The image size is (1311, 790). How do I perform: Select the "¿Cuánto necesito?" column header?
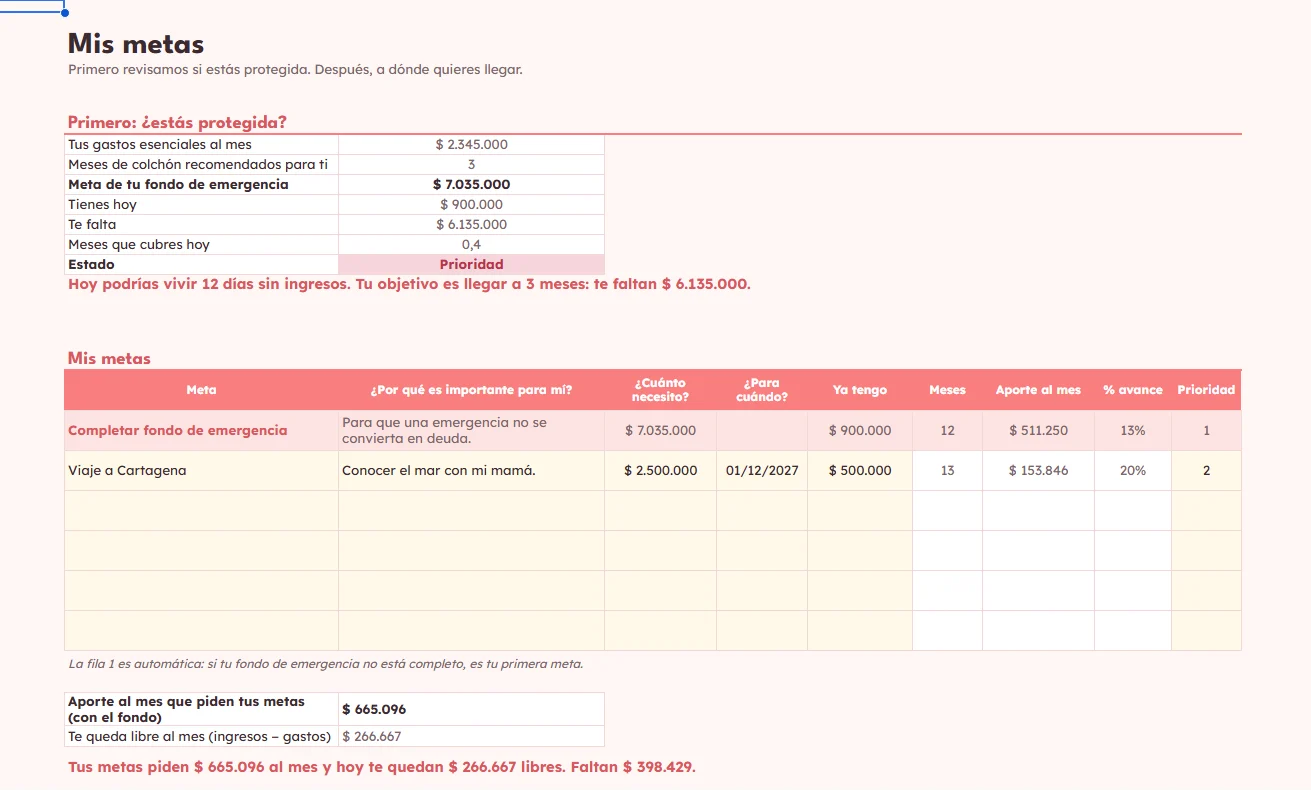coord(661,390)
